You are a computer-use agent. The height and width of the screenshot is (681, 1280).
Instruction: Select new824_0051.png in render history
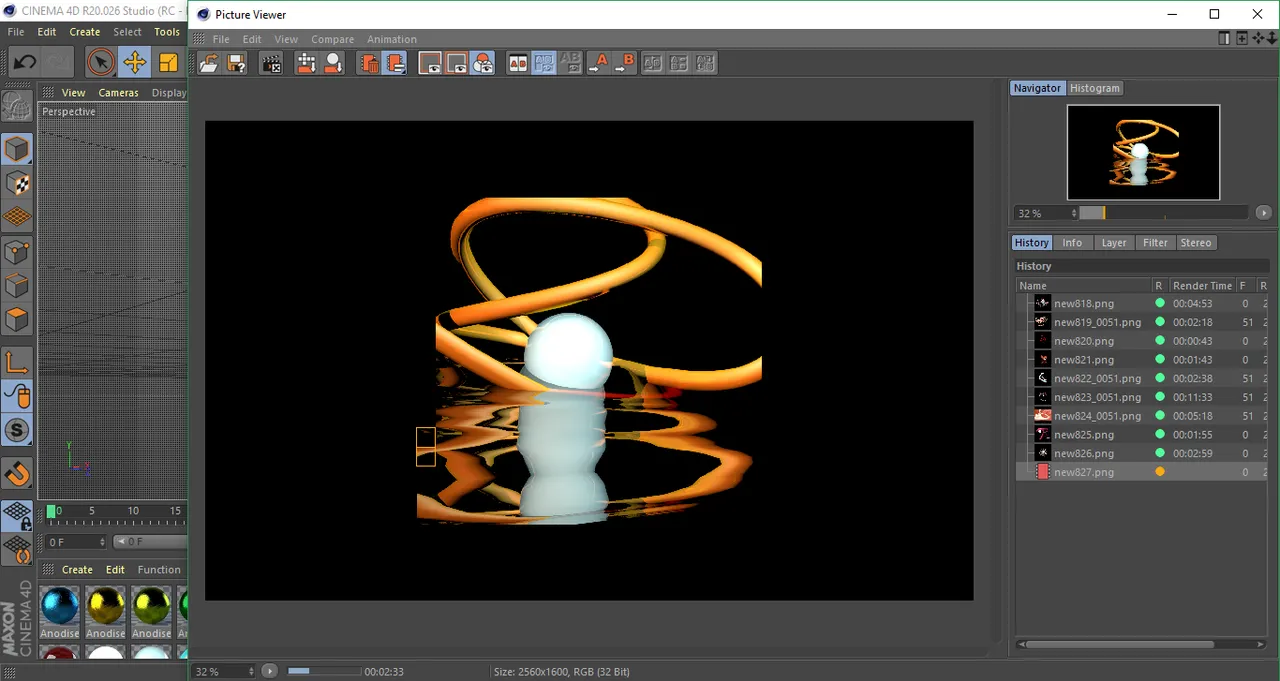1096,416
